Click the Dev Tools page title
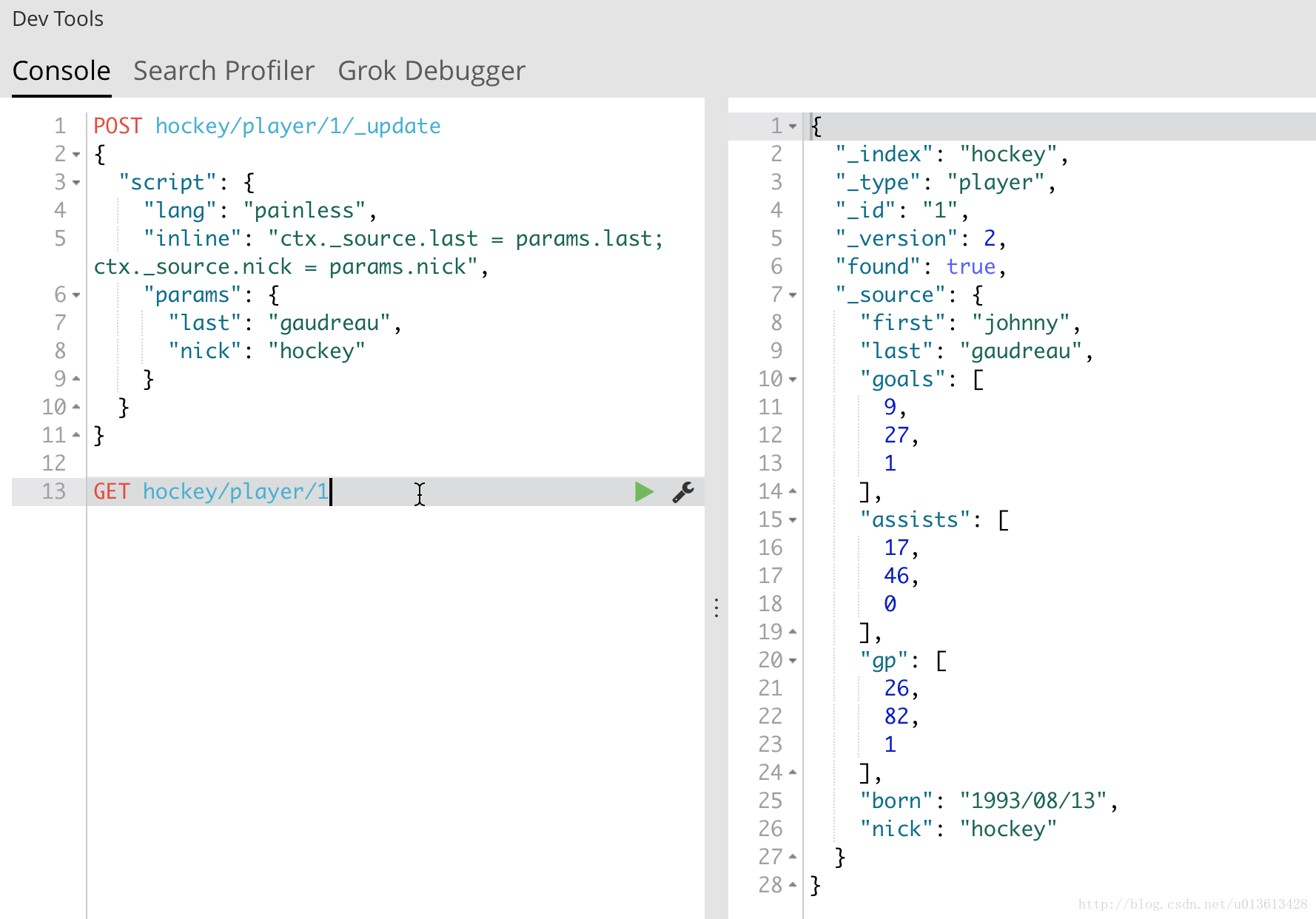1316x919 pixels. tap(58, 18)
